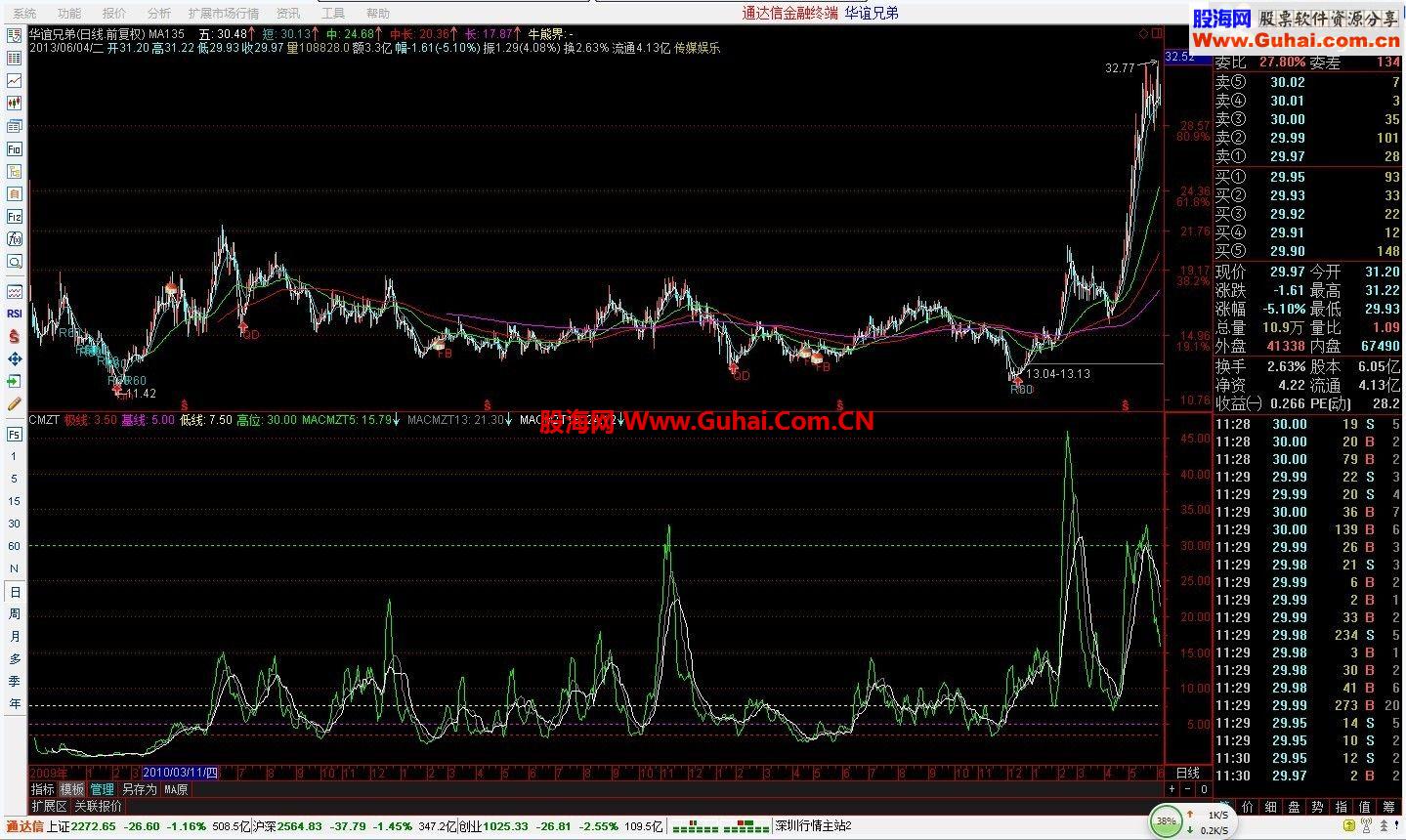Viewport: 1406px width, 840px height.
Task: Click the diamond icon above the price axis
Action: point(1143,33)
